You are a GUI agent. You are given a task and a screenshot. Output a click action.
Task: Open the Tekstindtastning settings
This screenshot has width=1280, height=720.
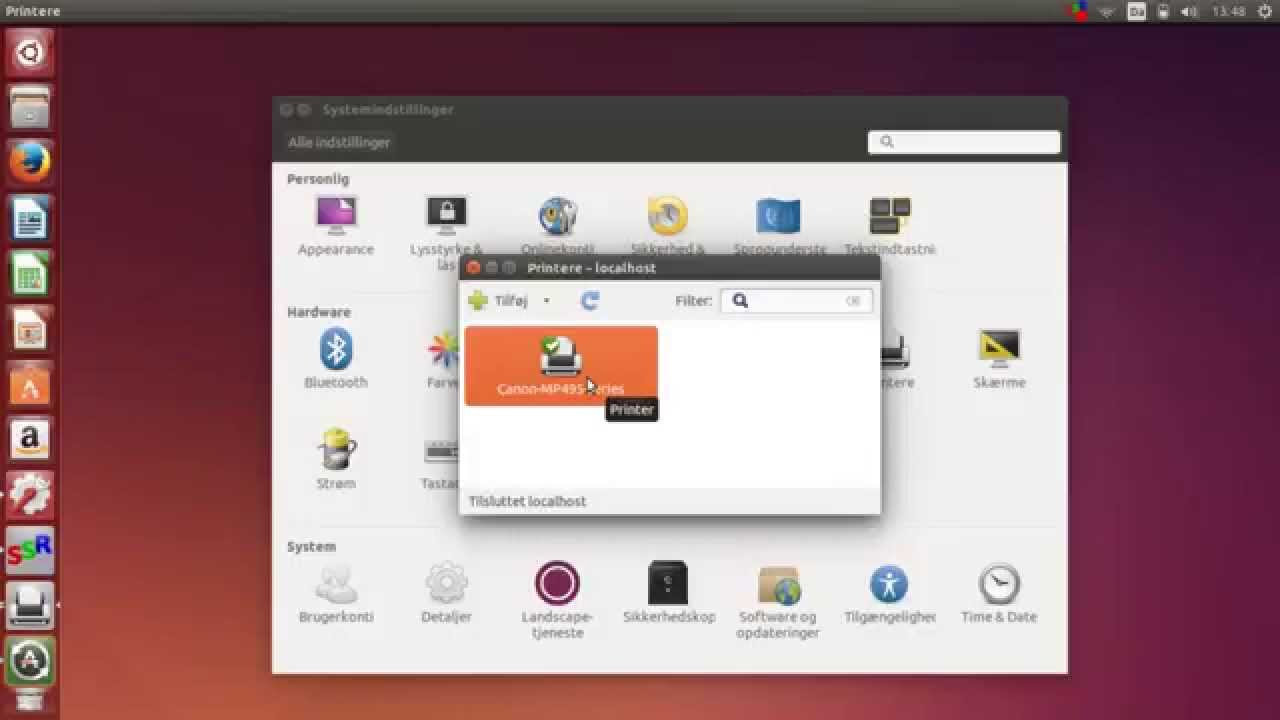pyautogui.click(x=890, y=226)
